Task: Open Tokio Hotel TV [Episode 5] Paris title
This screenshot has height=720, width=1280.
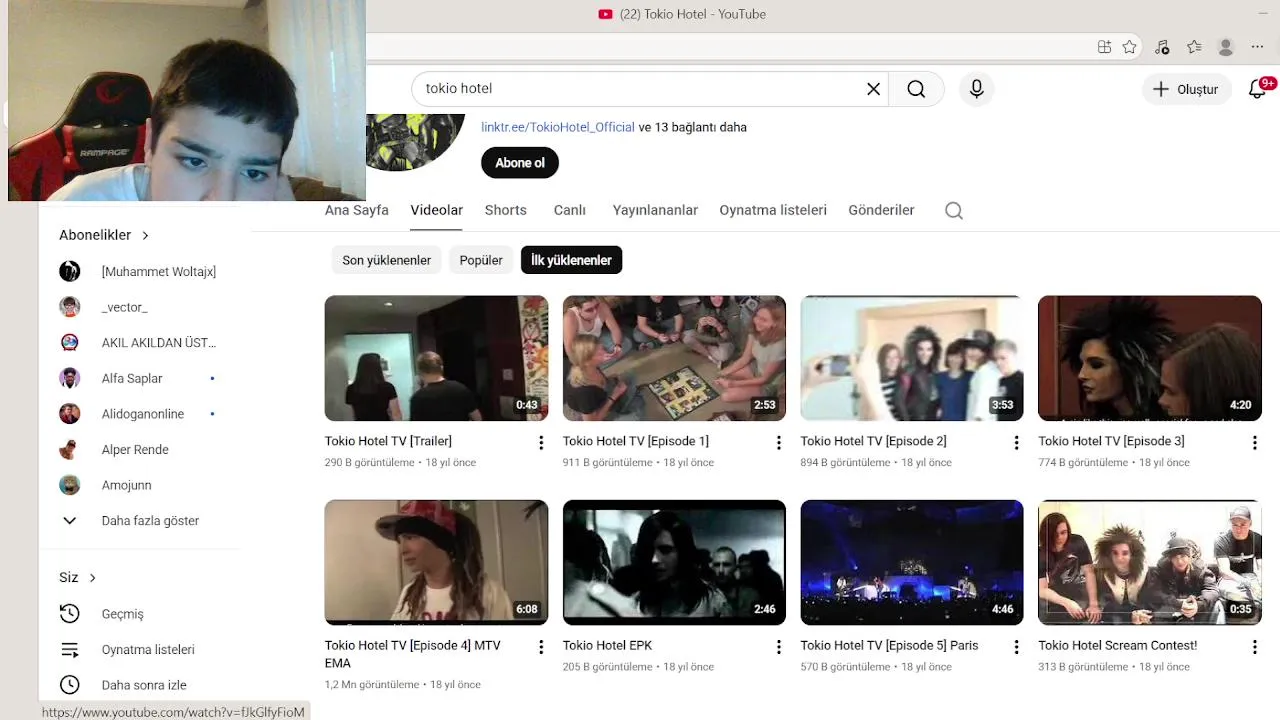Action: (x=889, y=646)
